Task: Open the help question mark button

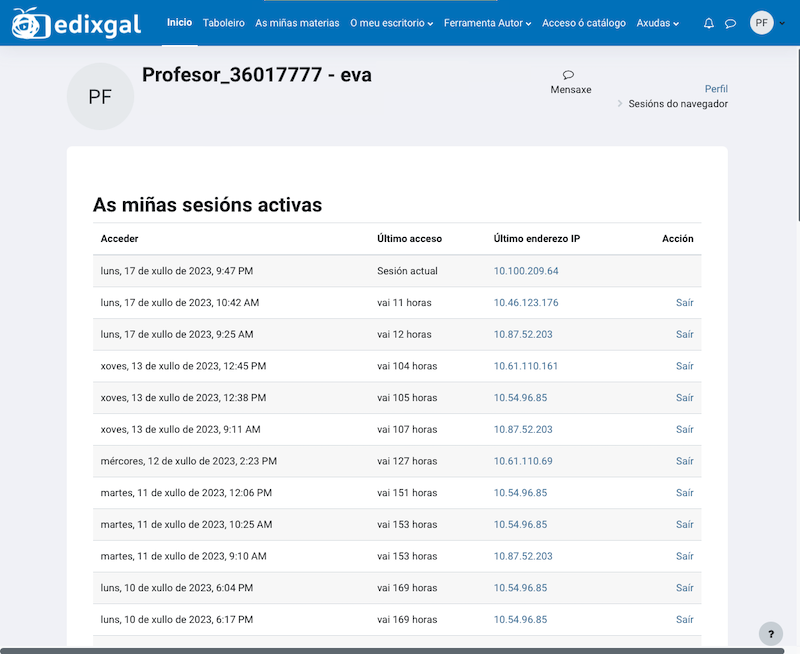Action: point(771,633)
